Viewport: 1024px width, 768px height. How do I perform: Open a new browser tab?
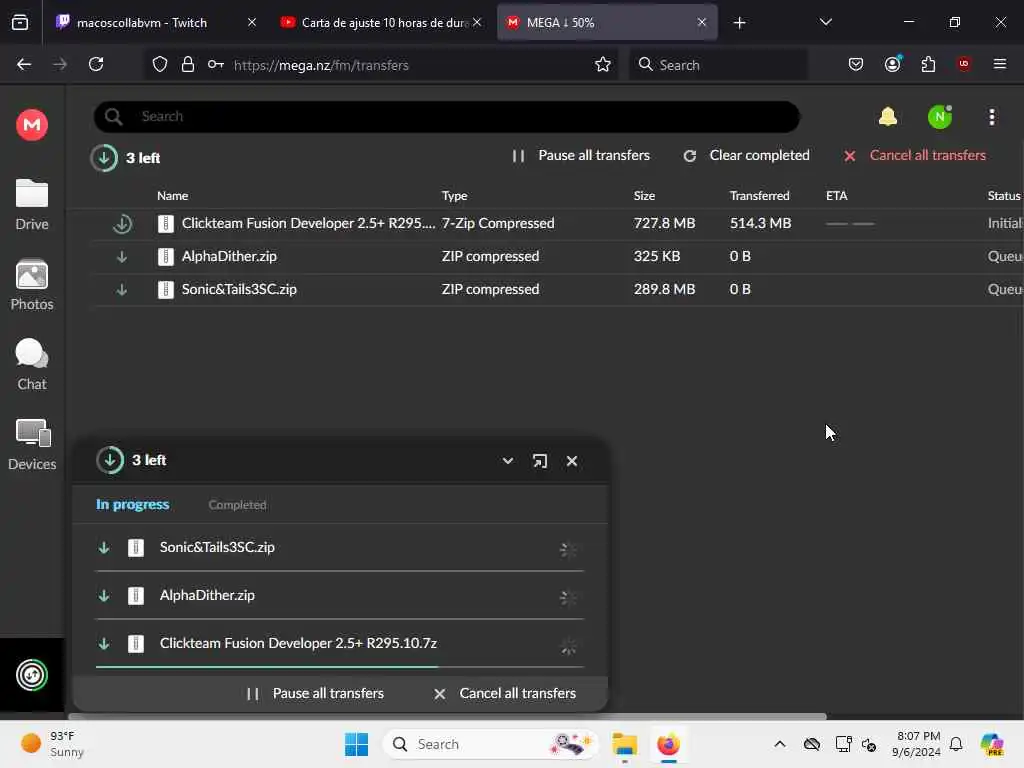(x=739, y=23)
